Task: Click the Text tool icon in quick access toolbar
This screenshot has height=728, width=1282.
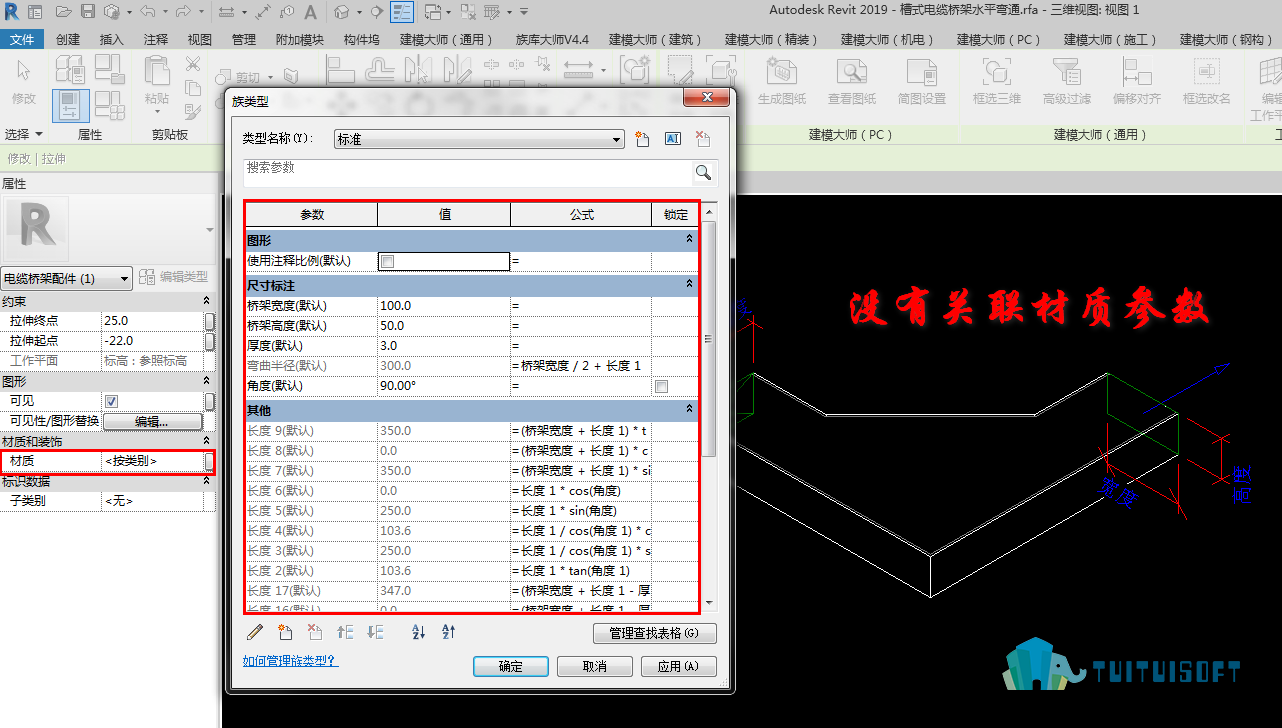Action: point(310,12)
